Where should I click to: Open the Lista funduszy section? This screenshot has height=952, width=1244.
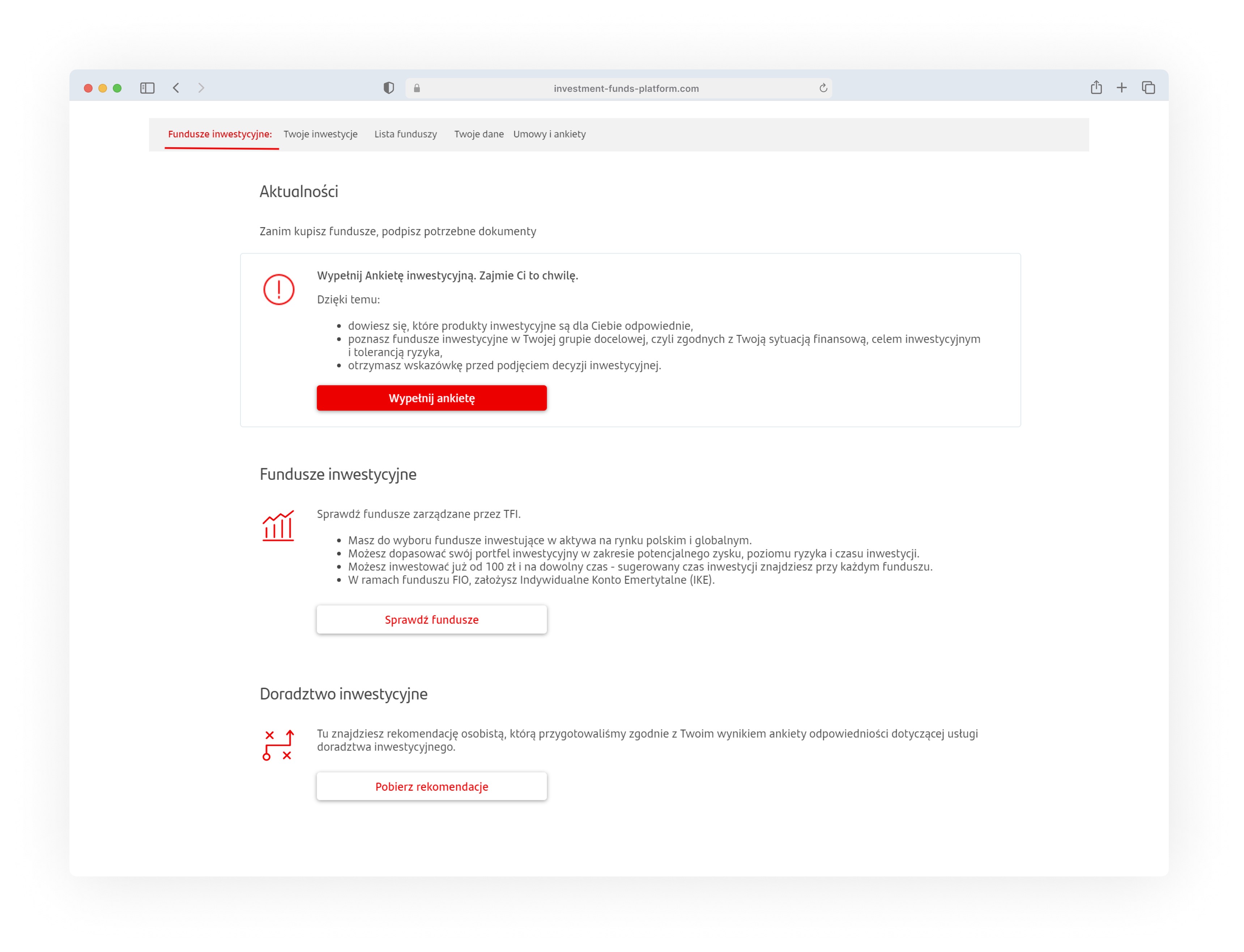(405, 134)
